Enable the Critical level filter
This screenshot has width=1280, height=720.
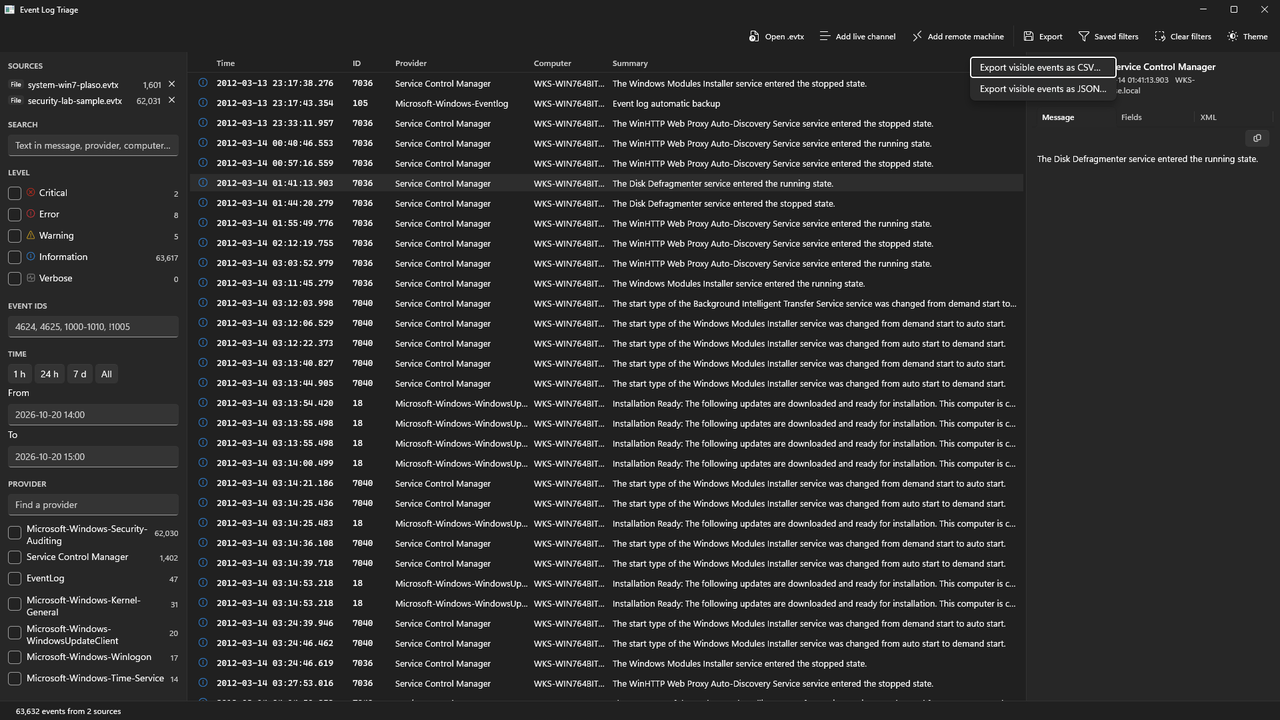[x=15, y=193]
